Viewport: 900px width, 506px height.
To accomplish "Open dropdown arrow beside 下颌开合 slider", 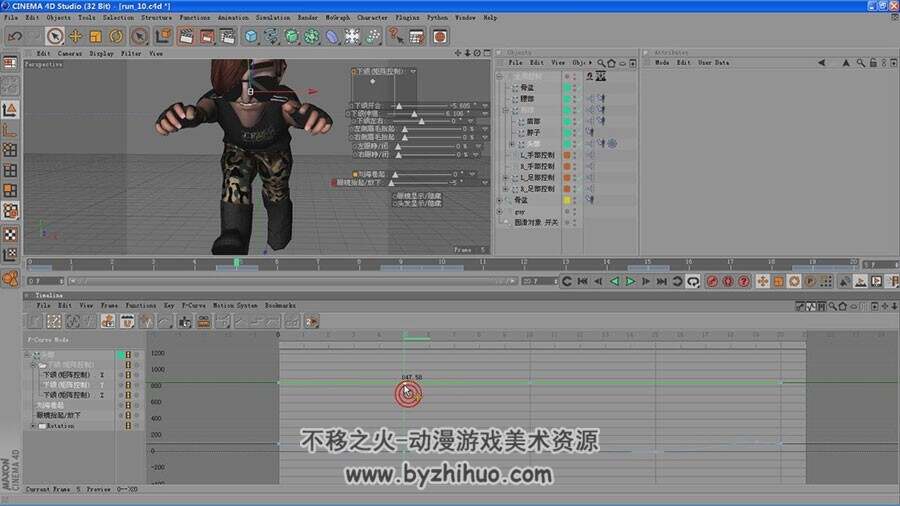I will pos(485,106).
